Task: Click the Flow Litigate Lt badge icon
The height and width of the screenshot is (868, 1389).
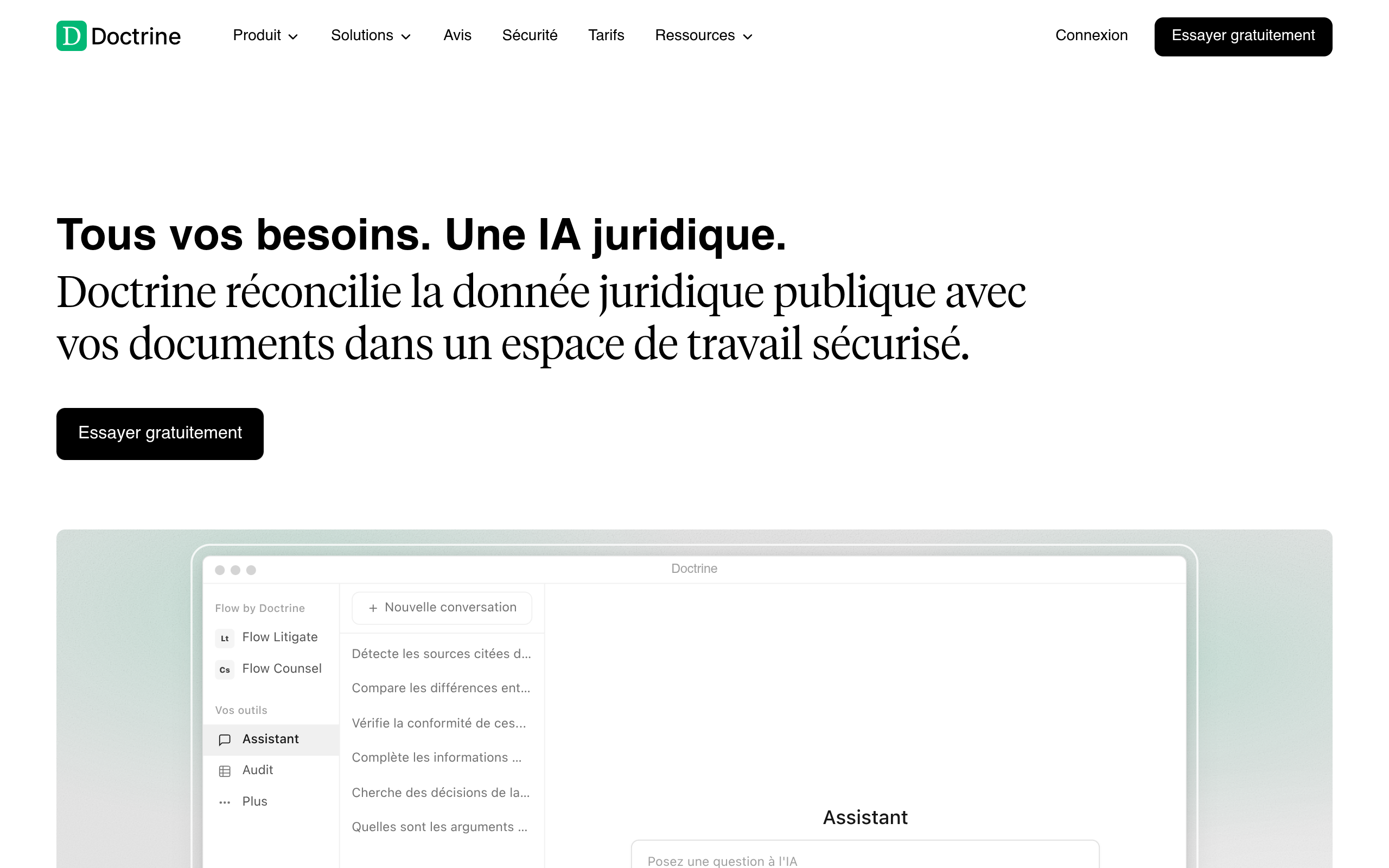Action: 225,638
